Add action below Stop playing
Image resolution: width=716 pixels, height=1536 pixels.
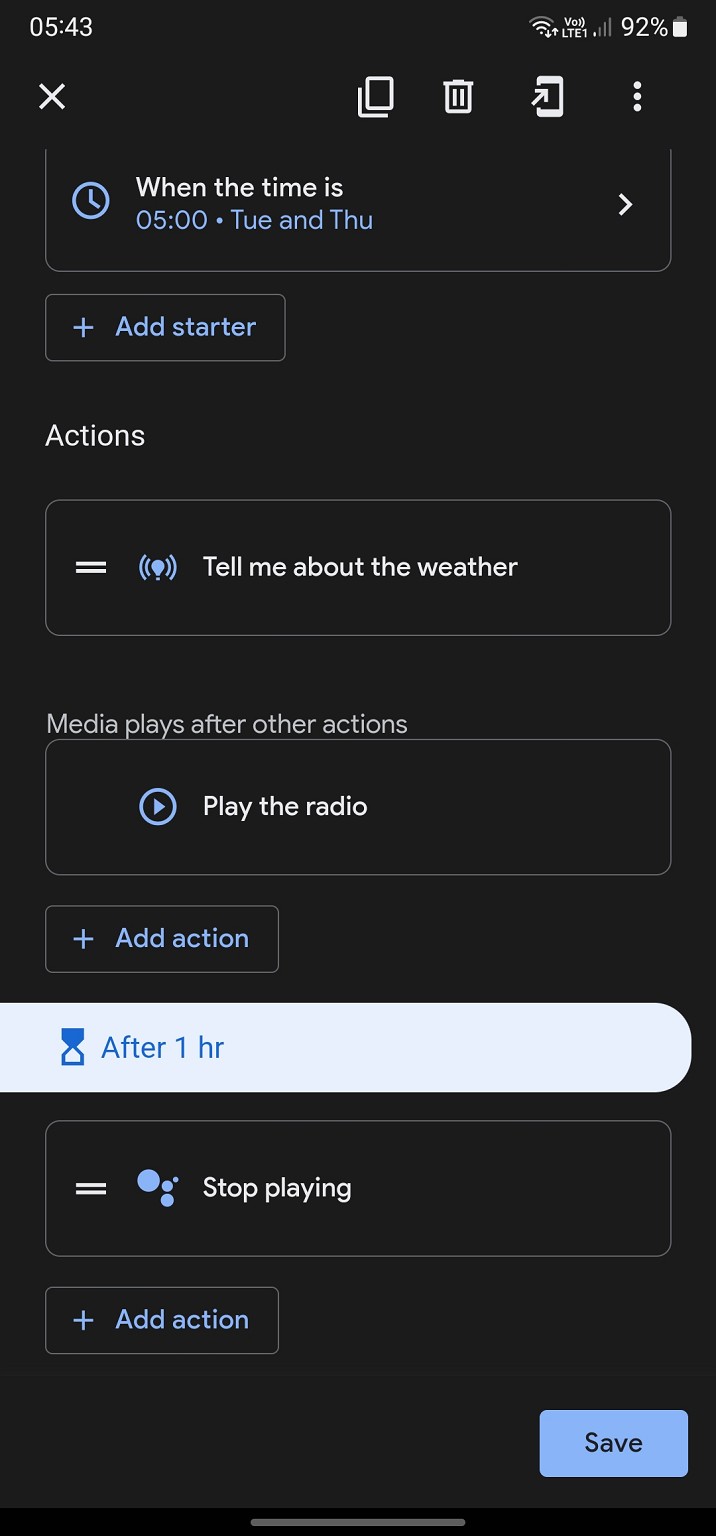162,1320
